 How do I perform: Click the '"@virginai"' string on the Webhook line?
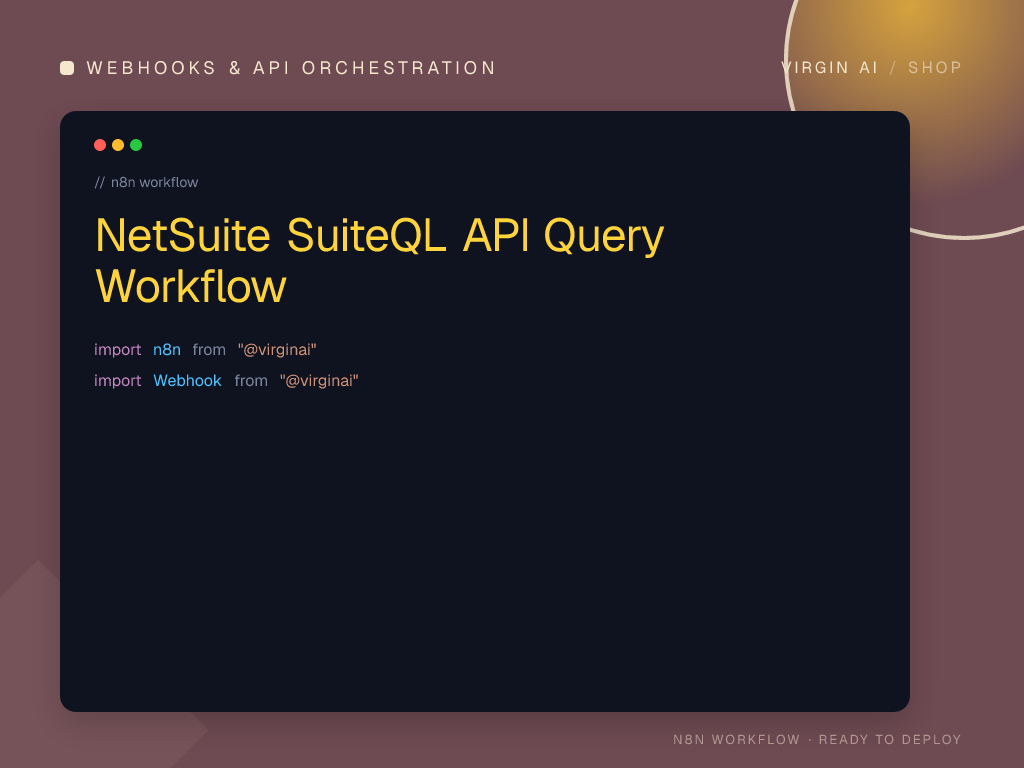pos(319,381)
